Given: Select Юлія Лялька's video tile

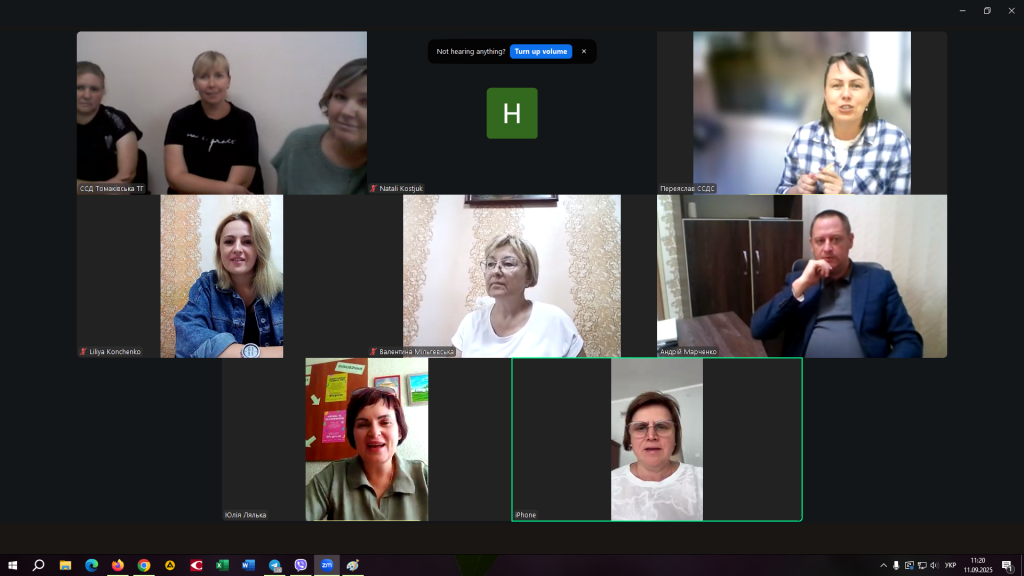Looking at the screenshot, I should tap(366, 439).
